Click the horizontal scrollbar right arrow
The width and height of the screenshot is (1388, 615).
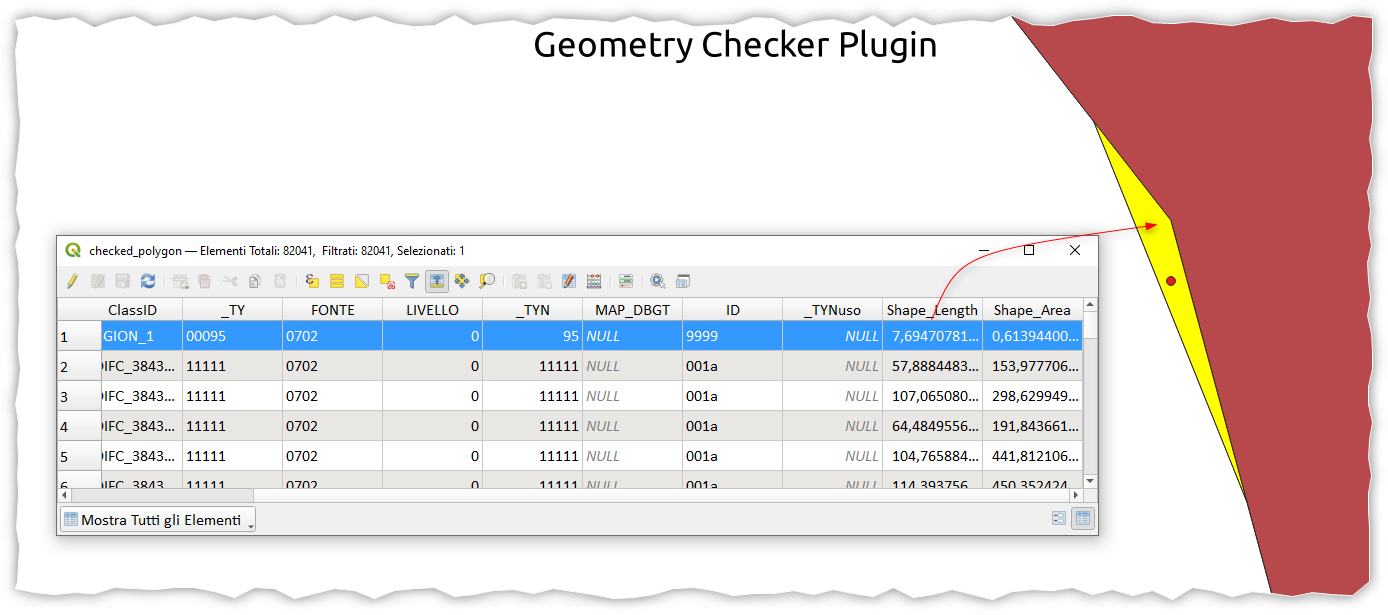tap(1077, 495)
